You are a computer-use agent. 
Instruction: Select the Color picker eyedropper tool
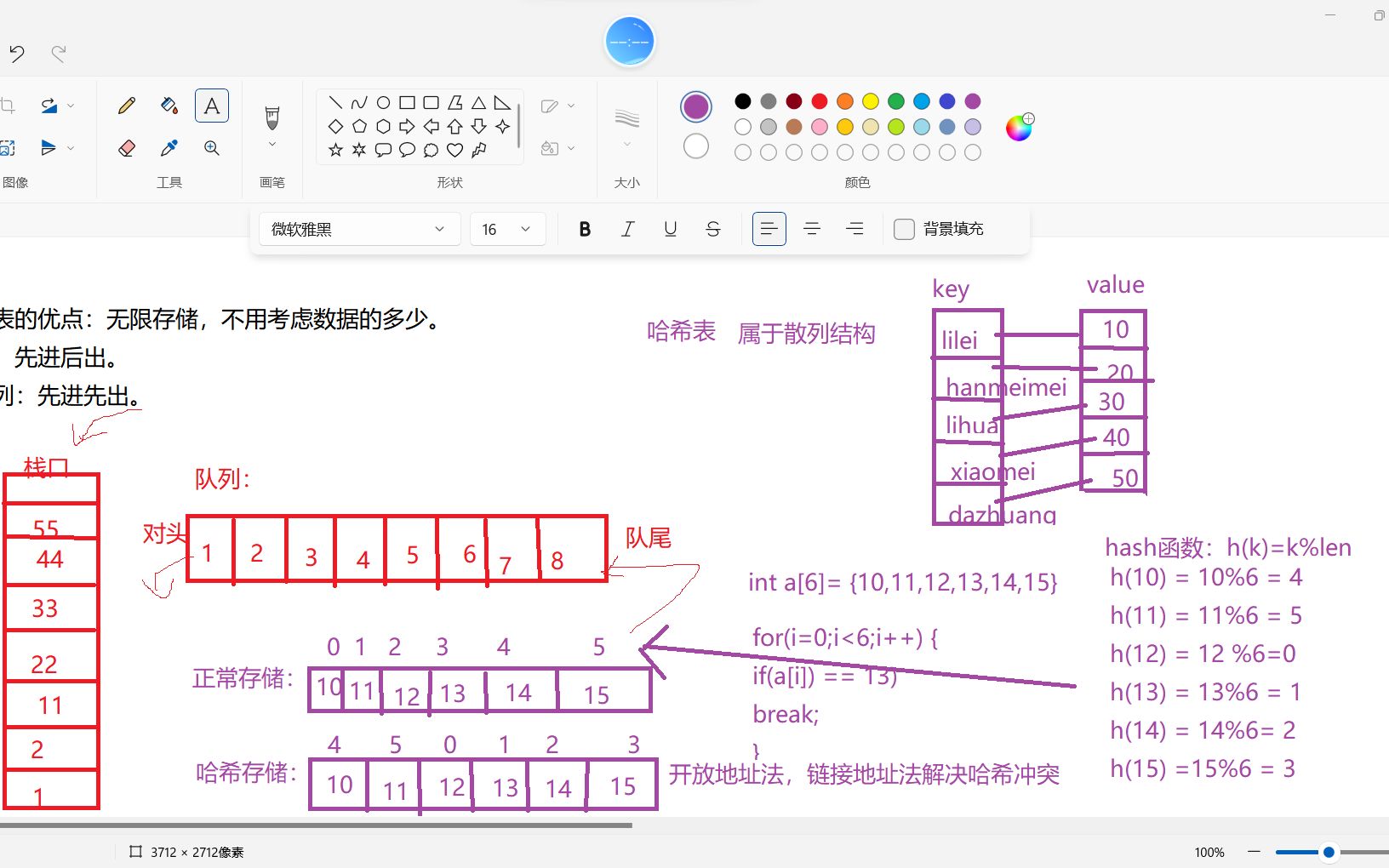point(169,148)
